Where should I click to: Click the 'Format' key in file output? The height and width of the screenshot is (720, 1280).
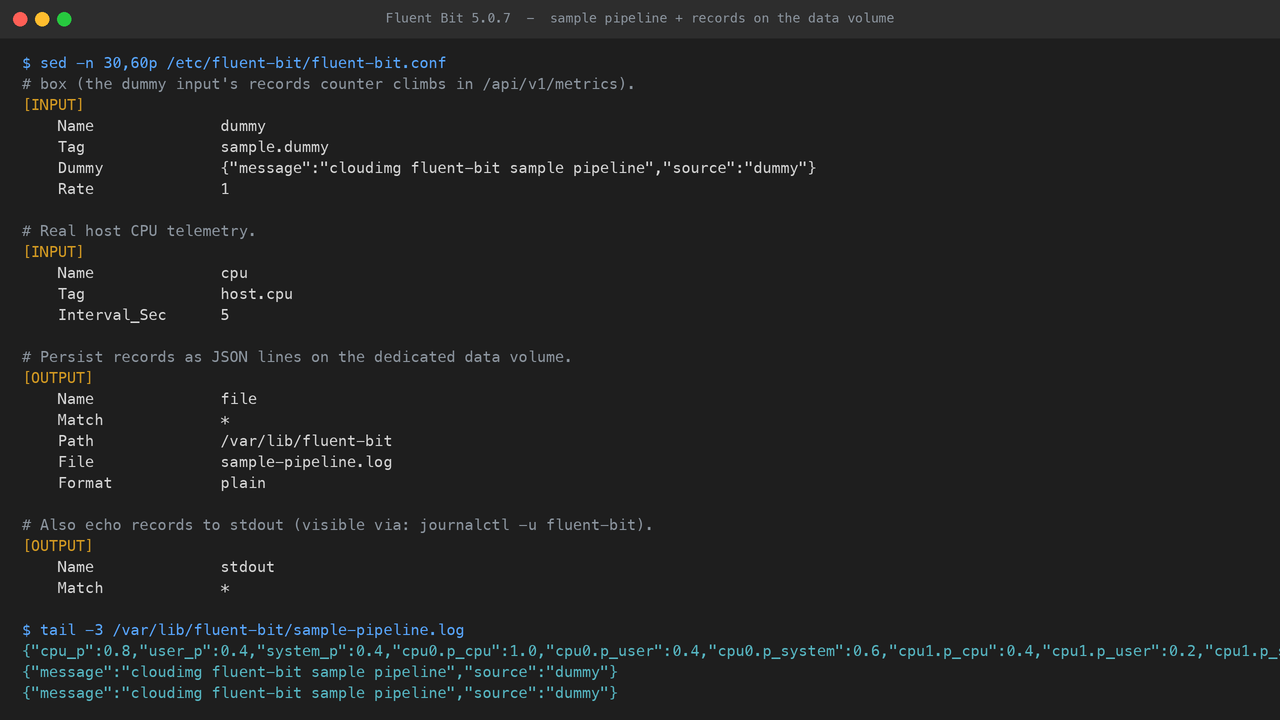[85, 483]
